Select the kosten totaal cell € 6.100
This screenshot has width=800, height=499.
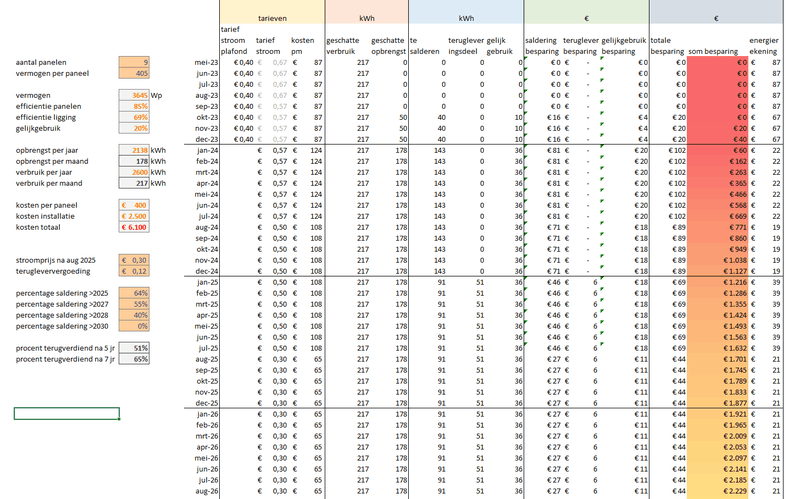134,227
